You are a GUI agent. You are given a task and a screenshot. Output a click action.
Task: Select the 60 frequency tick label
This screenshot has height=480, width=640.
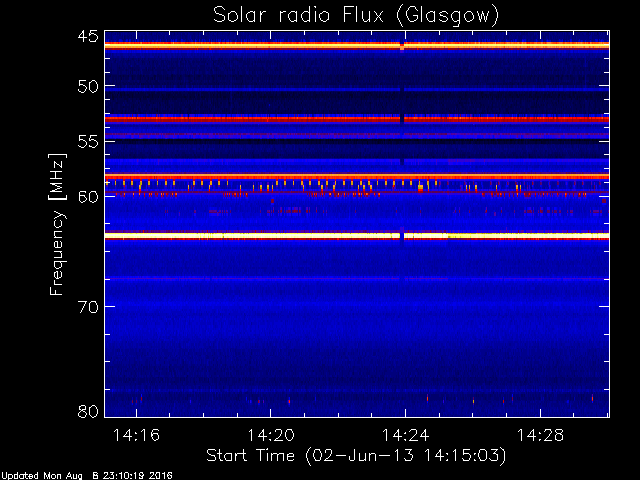tap(88, 196)
